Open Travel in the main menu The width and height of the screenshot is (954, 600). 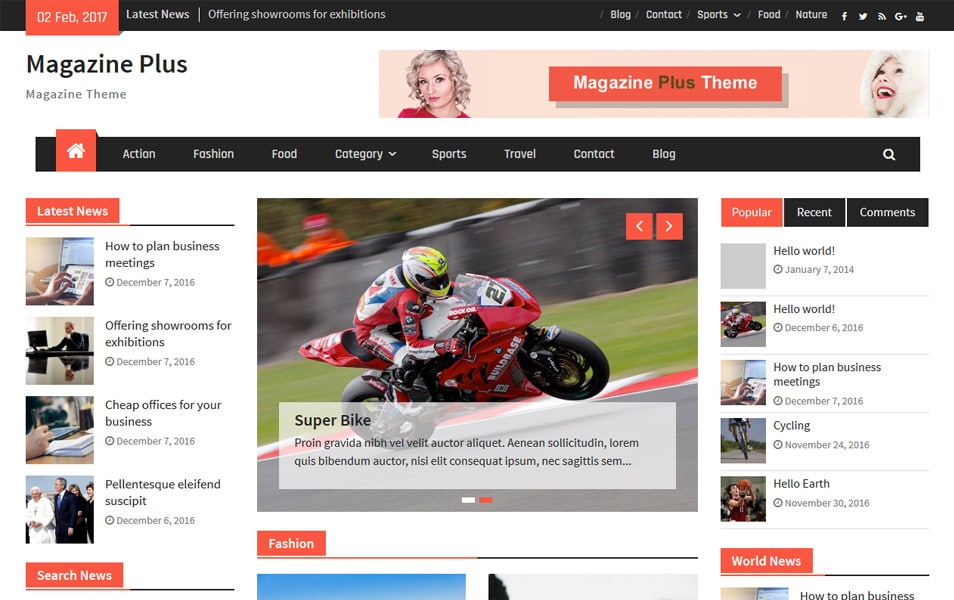click(x=520, y=154)
